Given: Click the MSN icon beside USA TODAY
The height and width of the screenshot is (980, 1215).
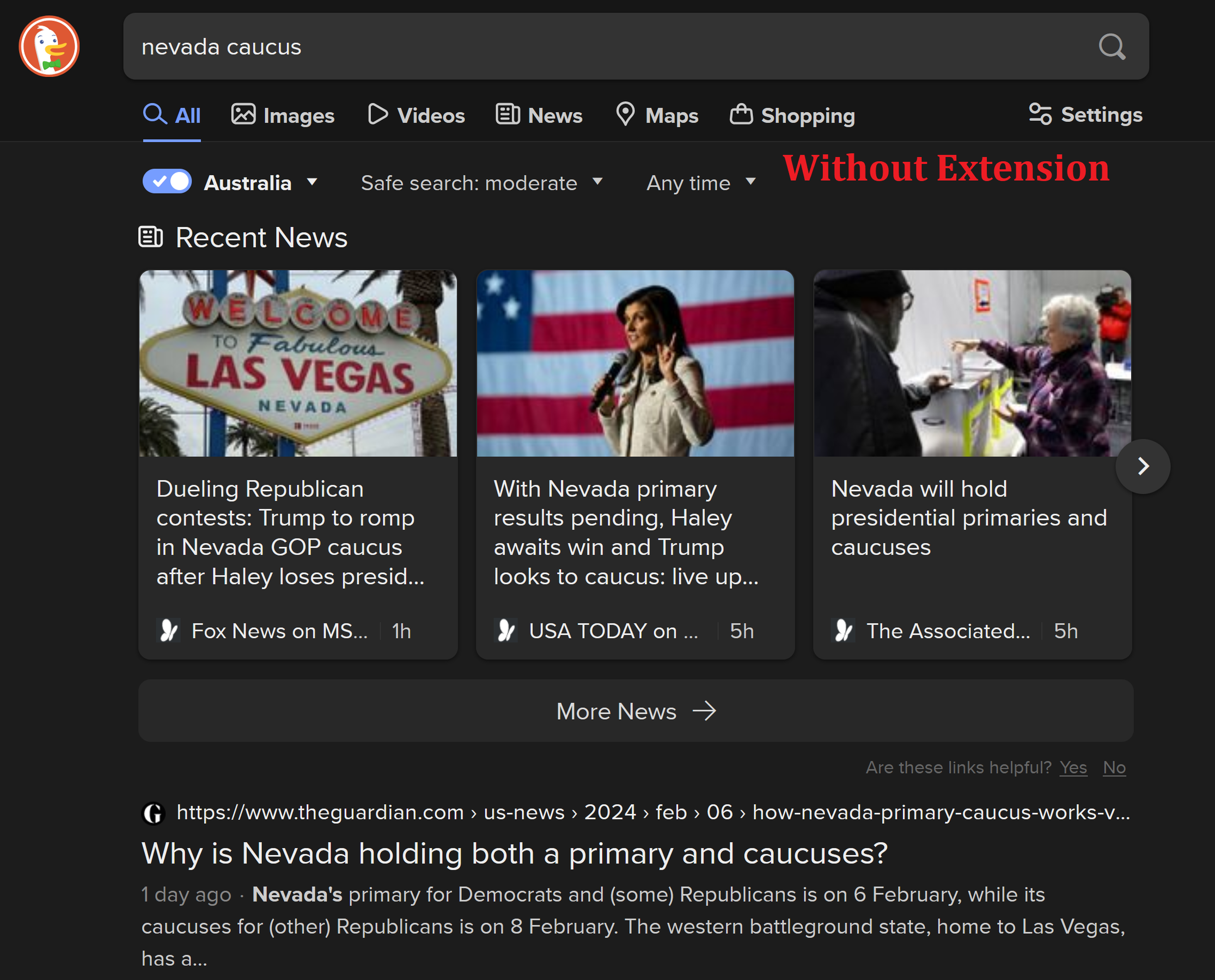Looking at the screenshot, I should click(x=506, y=630).
